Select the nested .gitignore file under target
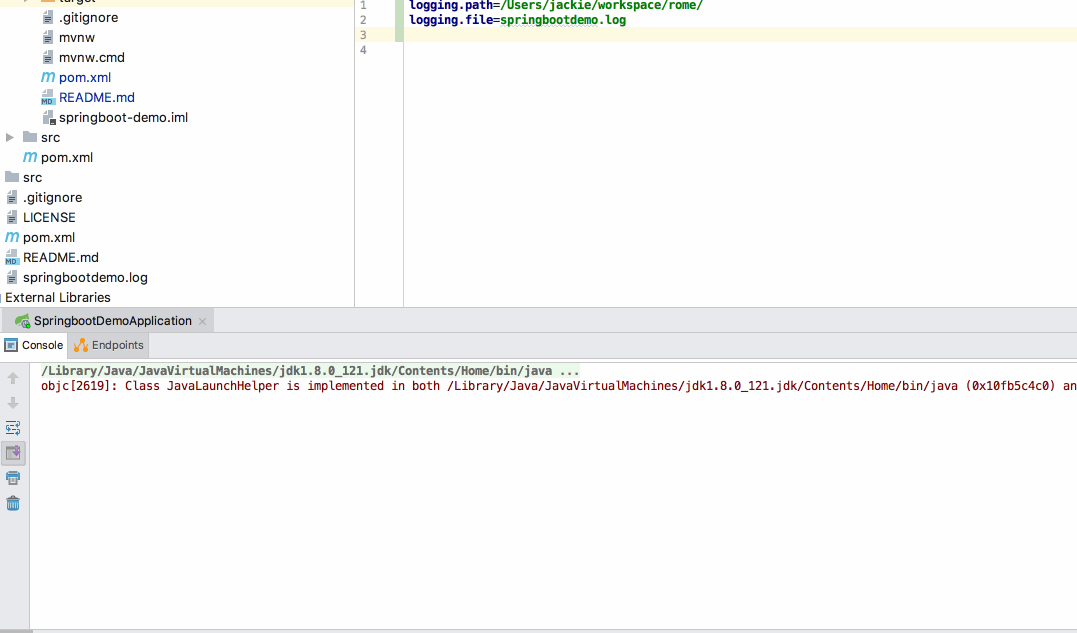1077x633 pixels. pos(88,18)
